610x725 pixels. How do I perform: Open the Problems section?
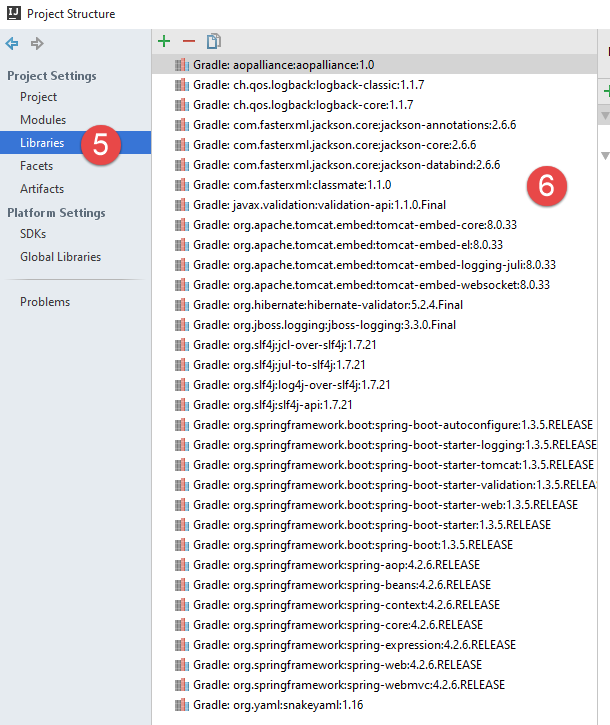(45, 302)
